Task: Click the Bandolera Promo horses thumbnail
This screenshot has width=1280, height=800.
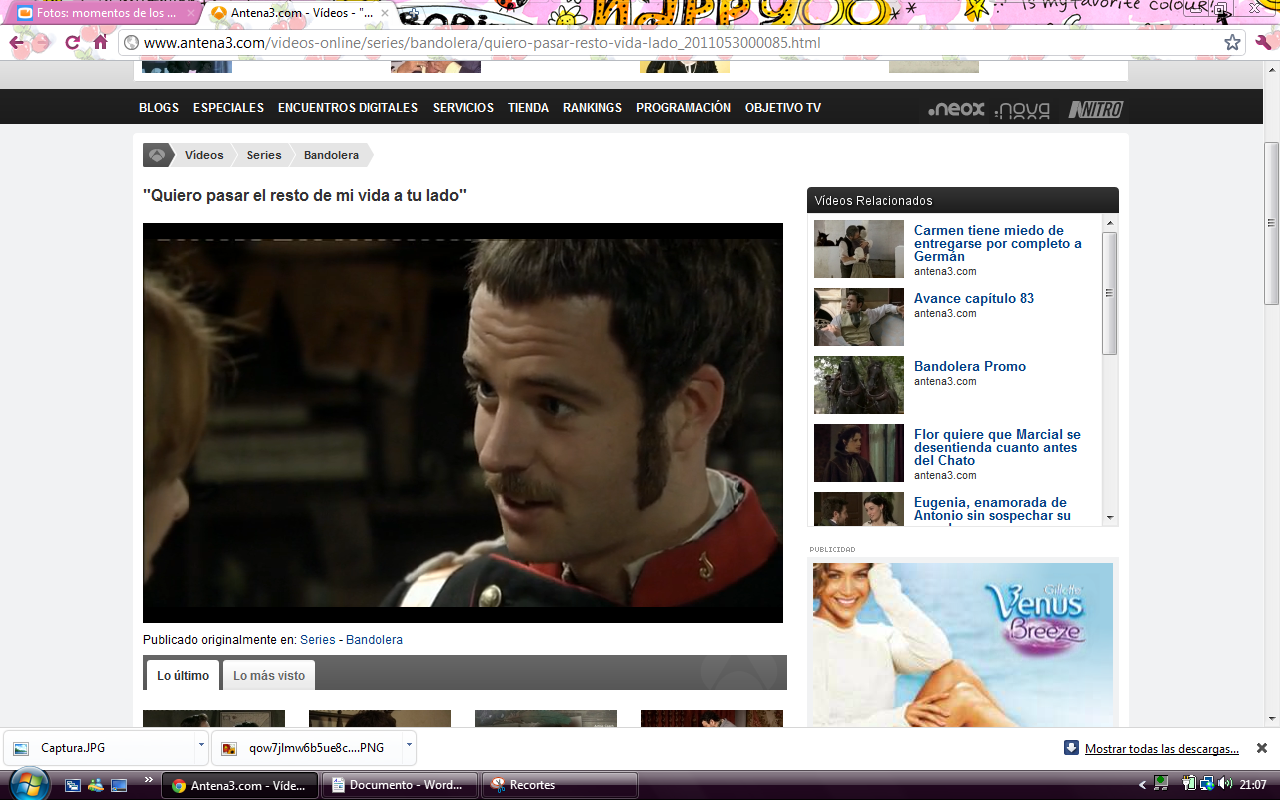Action: pos(858,385)
